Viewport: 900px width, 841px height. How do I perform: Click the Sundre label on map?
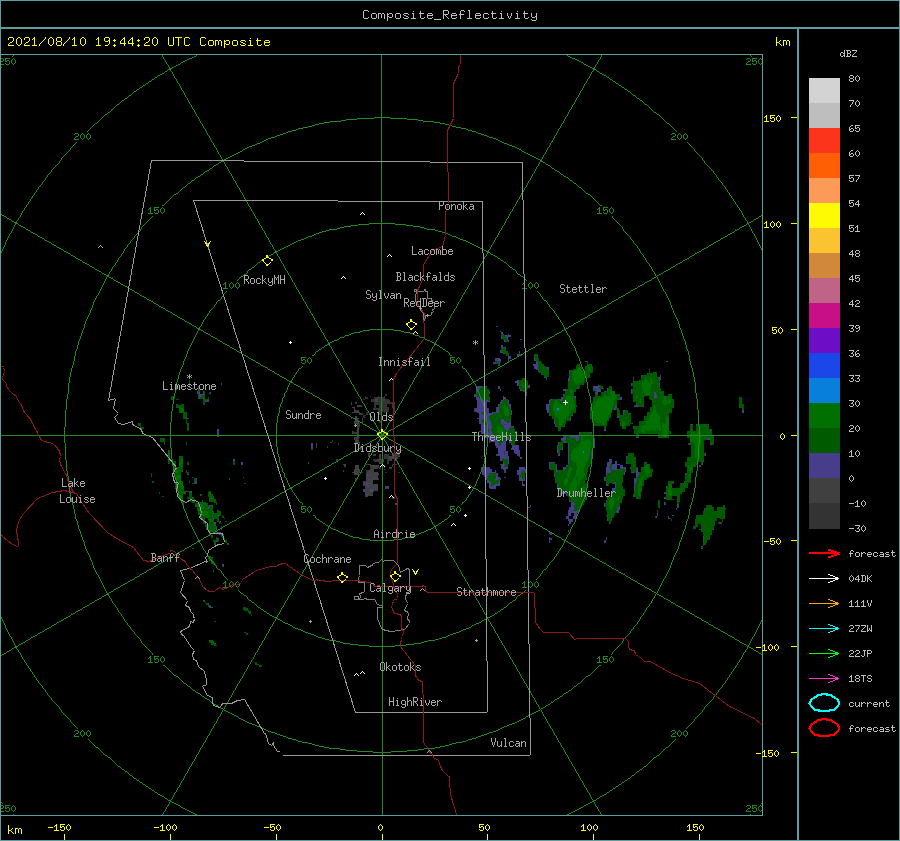pos(303,415)
